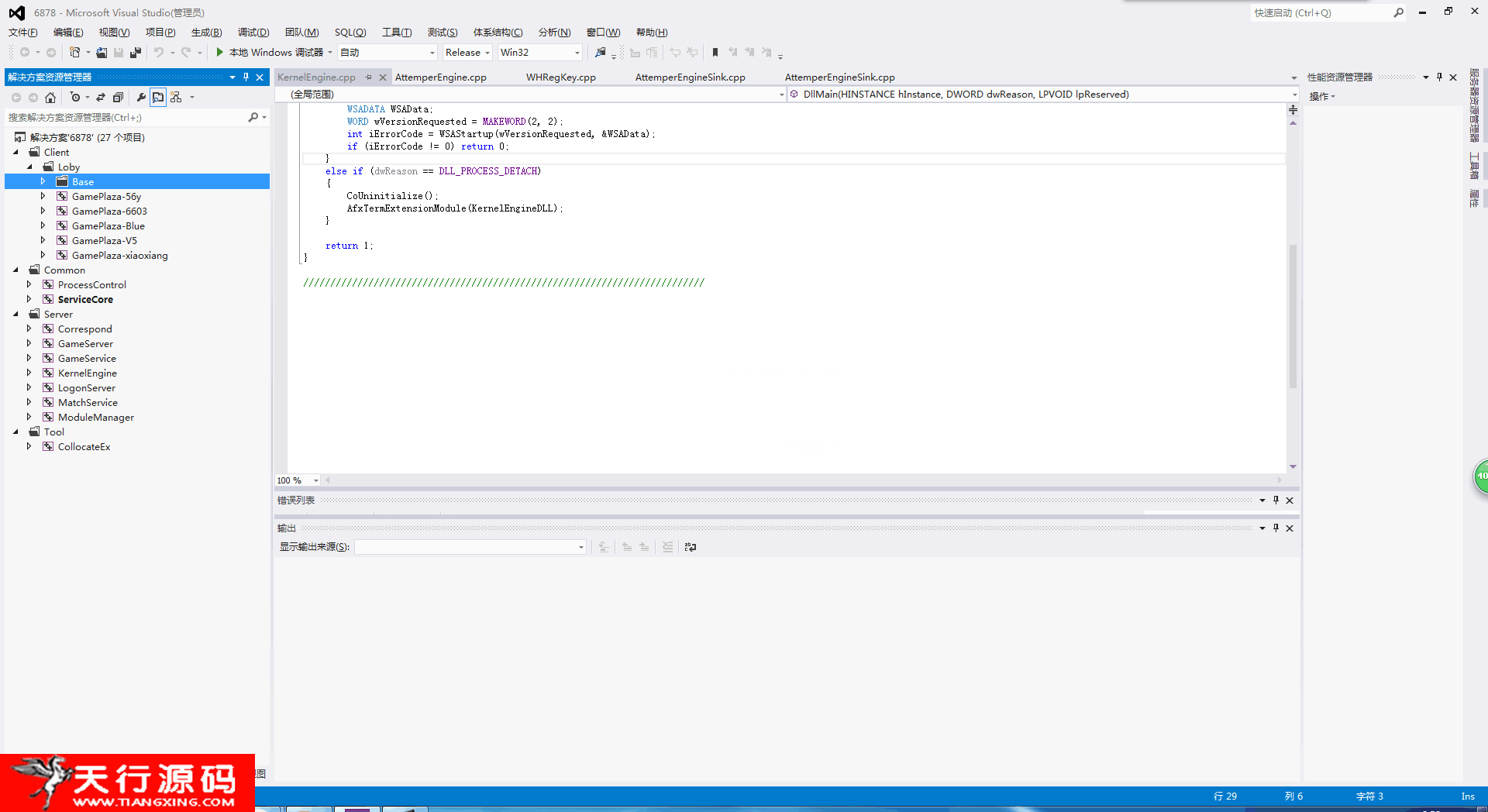Pin the Error List panel

(1276, 500)
